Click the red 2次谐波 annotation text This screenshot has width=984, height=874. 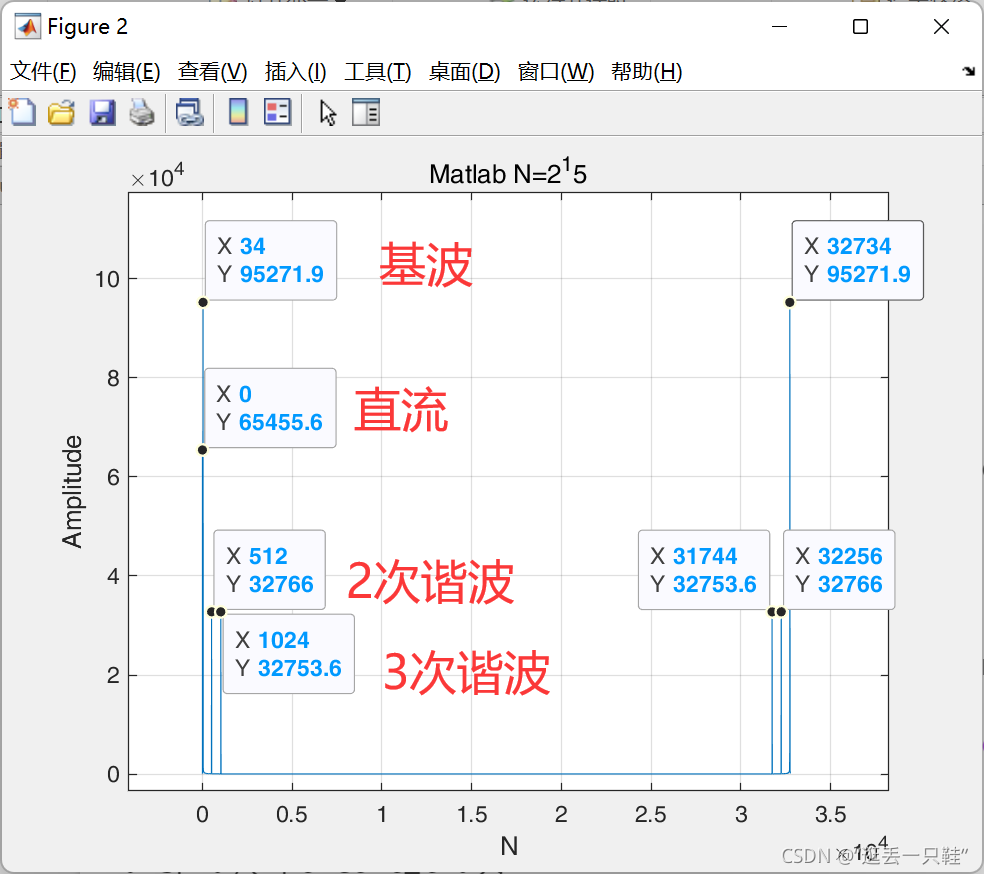point(430,582)
